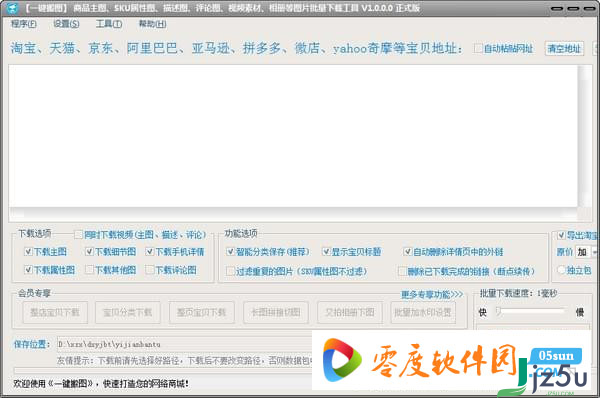Uncheck 下载属性图 option

[28, 270]
